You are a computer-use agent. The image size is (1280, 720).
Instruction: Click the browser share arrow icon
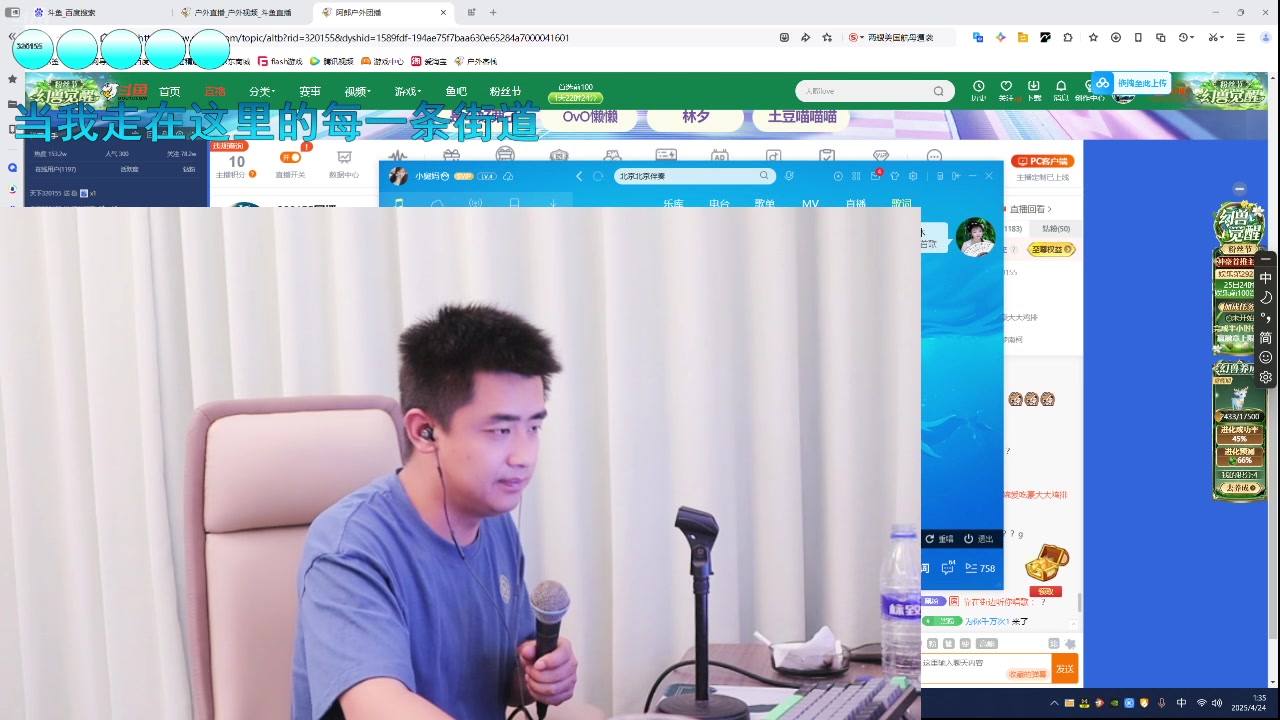click(x=805, y=37)
